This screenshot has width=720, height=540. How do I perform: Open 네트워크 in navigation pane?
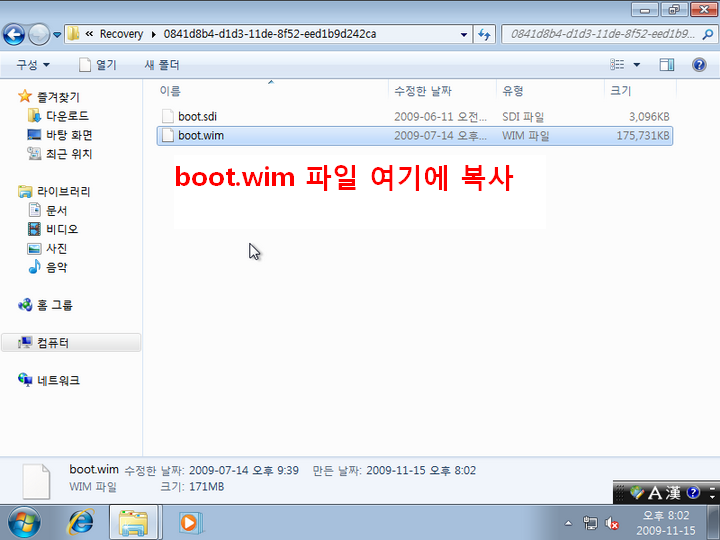pos(58,380)
